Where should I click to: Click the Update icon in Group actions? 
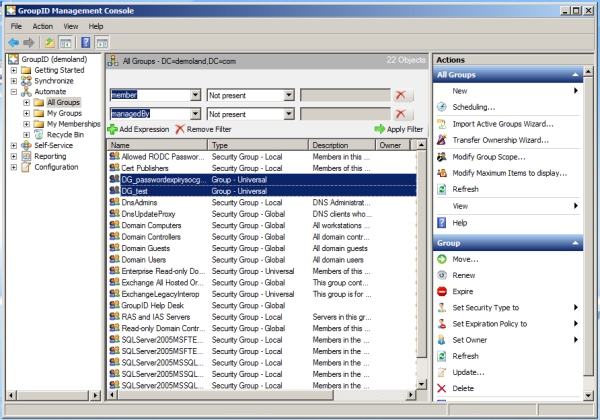pyautogui.click(x=442, y=372)
